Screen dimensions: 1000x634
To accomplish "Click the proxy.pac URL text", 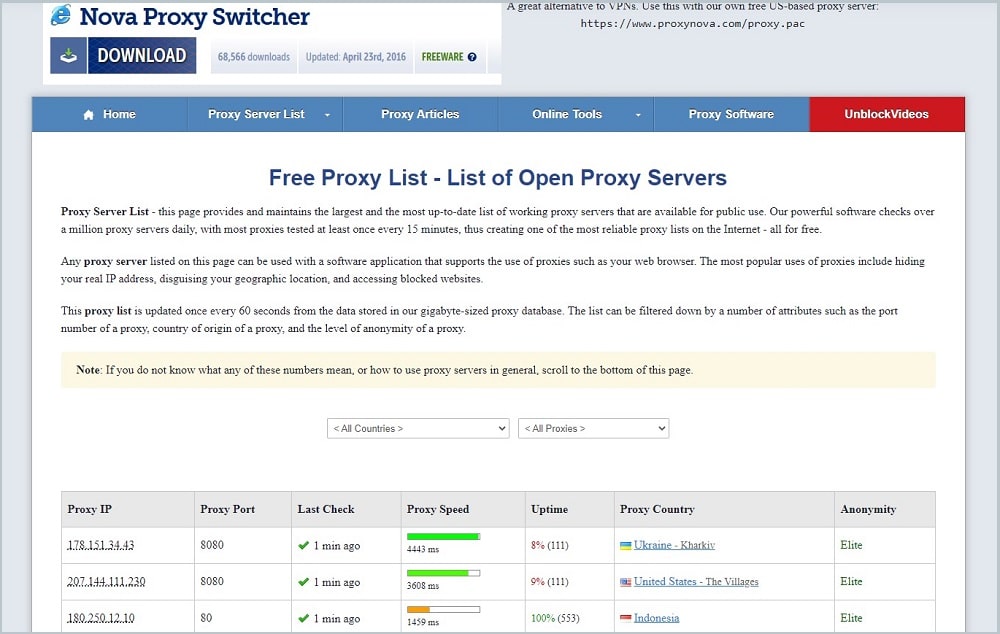I will (x=693, y=24).
